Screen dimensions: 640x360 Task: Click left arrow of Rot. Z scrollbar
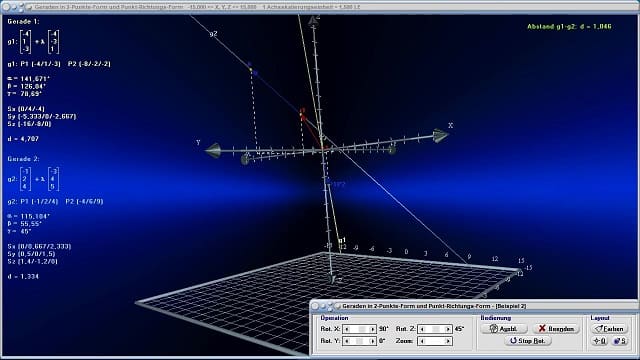coord(422,329)
